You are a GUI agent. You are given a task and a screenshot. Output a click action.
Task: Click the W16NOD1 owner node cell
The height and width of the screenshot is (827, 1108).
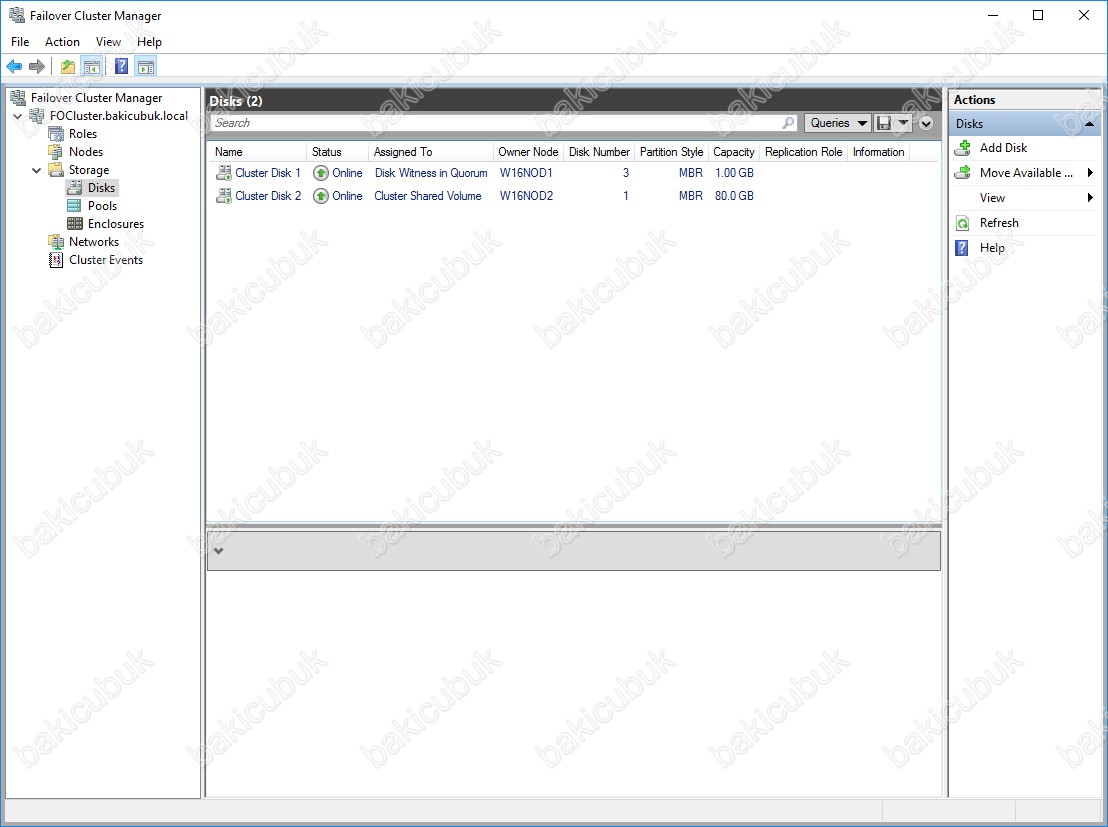[526, 172]
